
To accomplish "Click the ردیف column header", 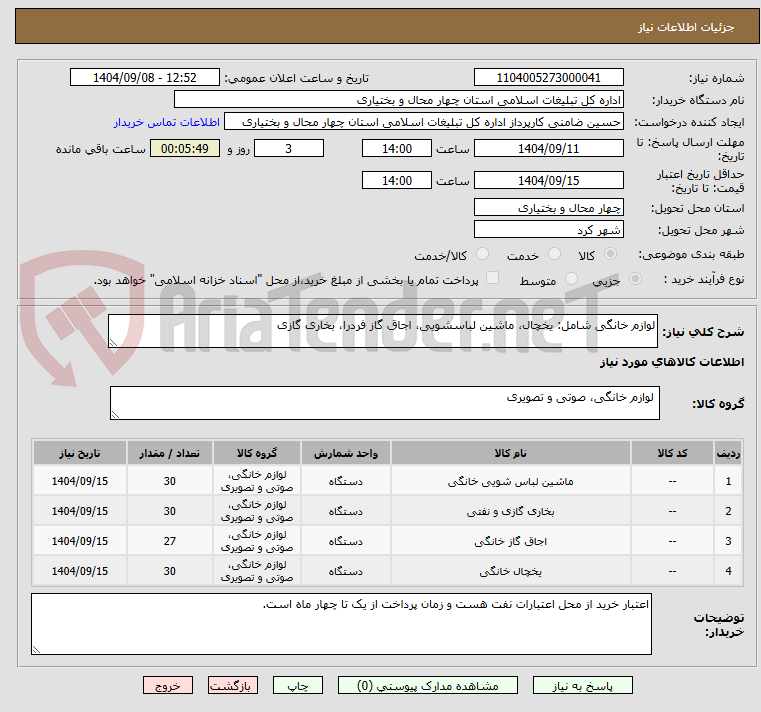I will tap(728, 453).
